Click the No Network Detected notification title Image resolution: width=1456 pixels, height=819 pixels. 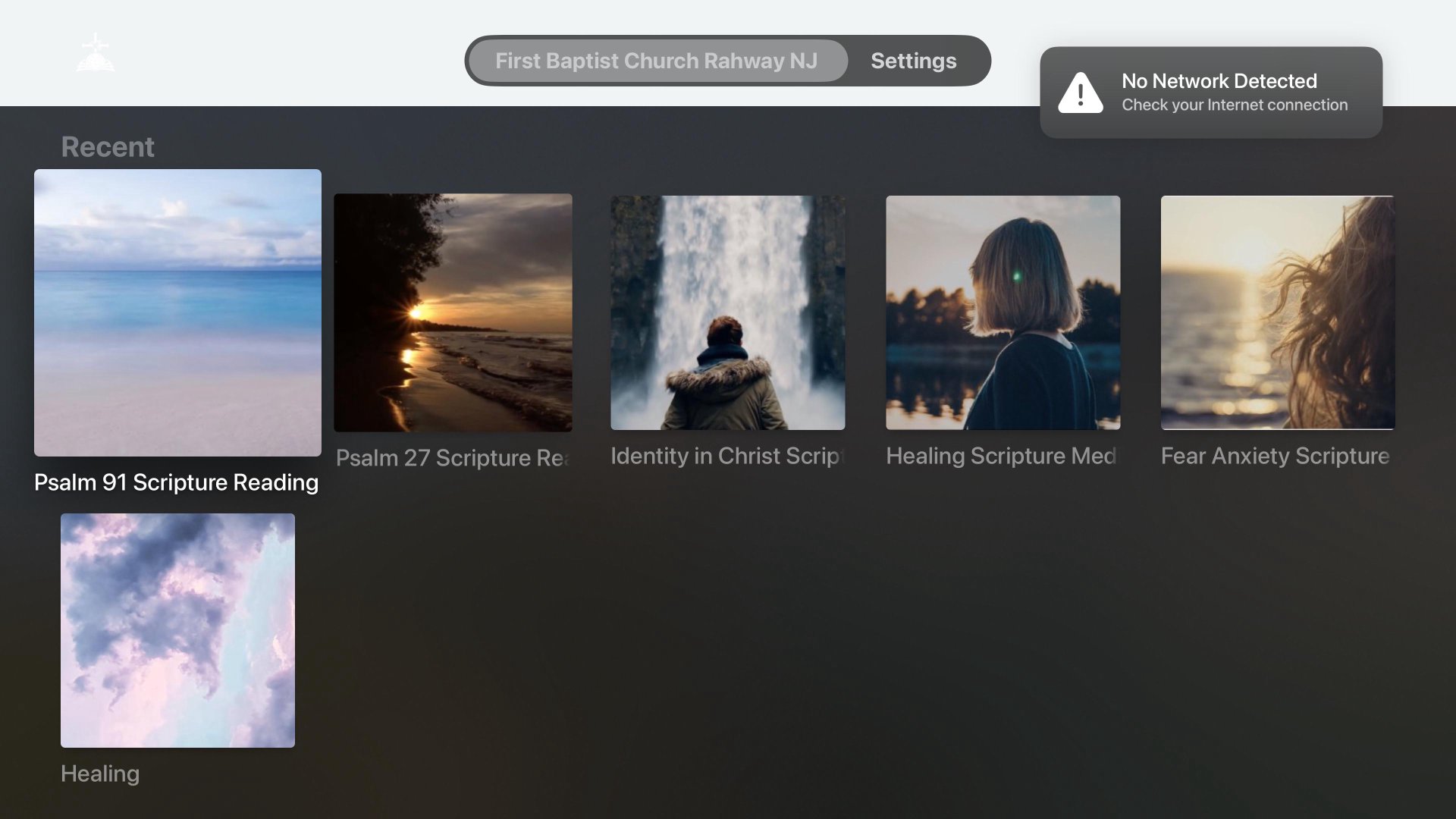click(x=1219, y=81)
